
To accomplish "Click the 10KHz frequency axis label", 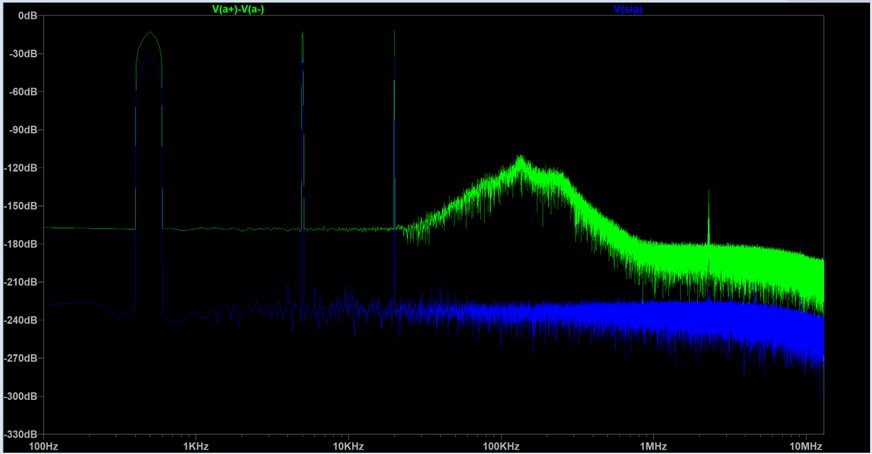I will point(348,446).
